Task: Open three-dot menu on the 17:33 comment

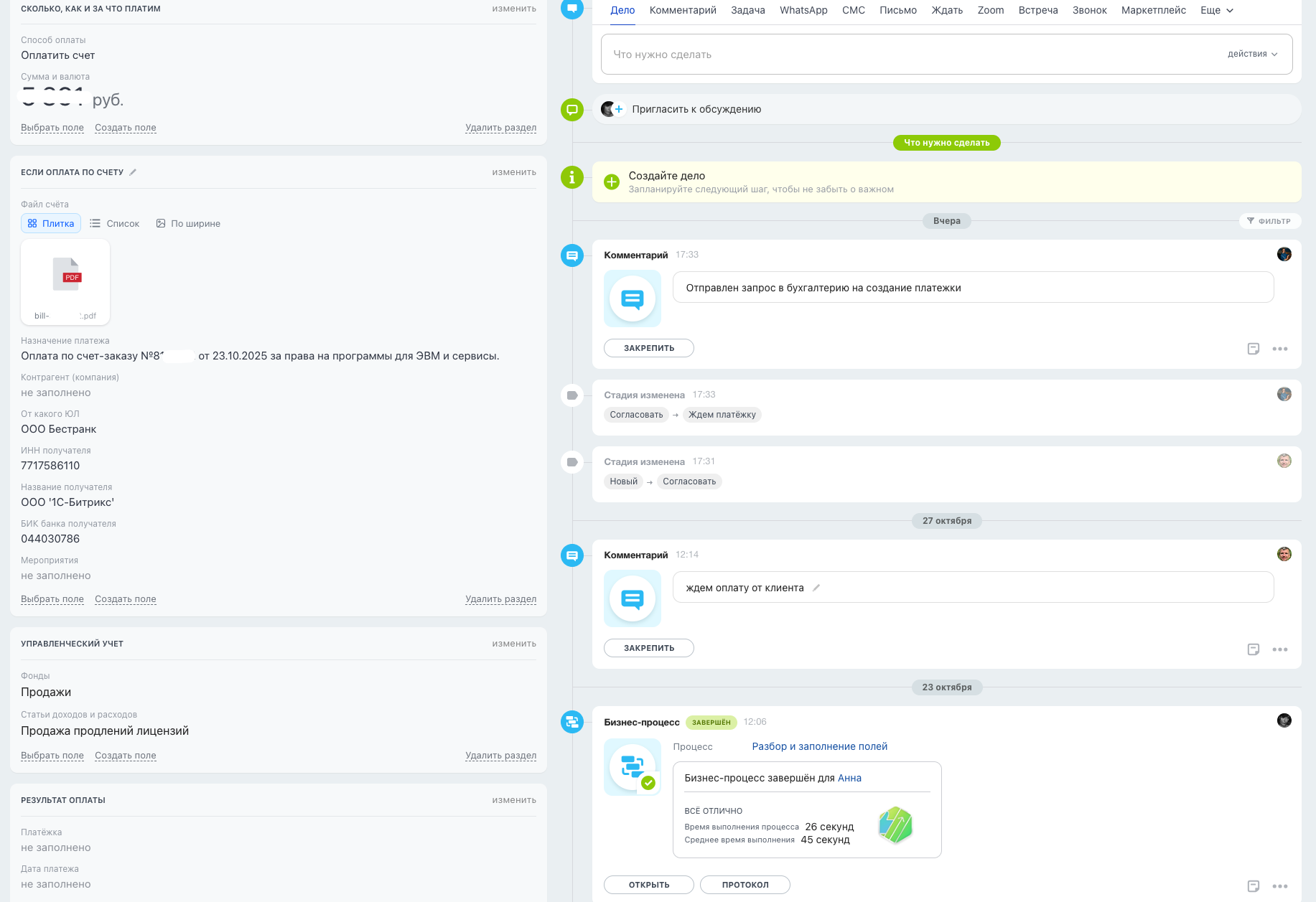Action: [1279, 349]
